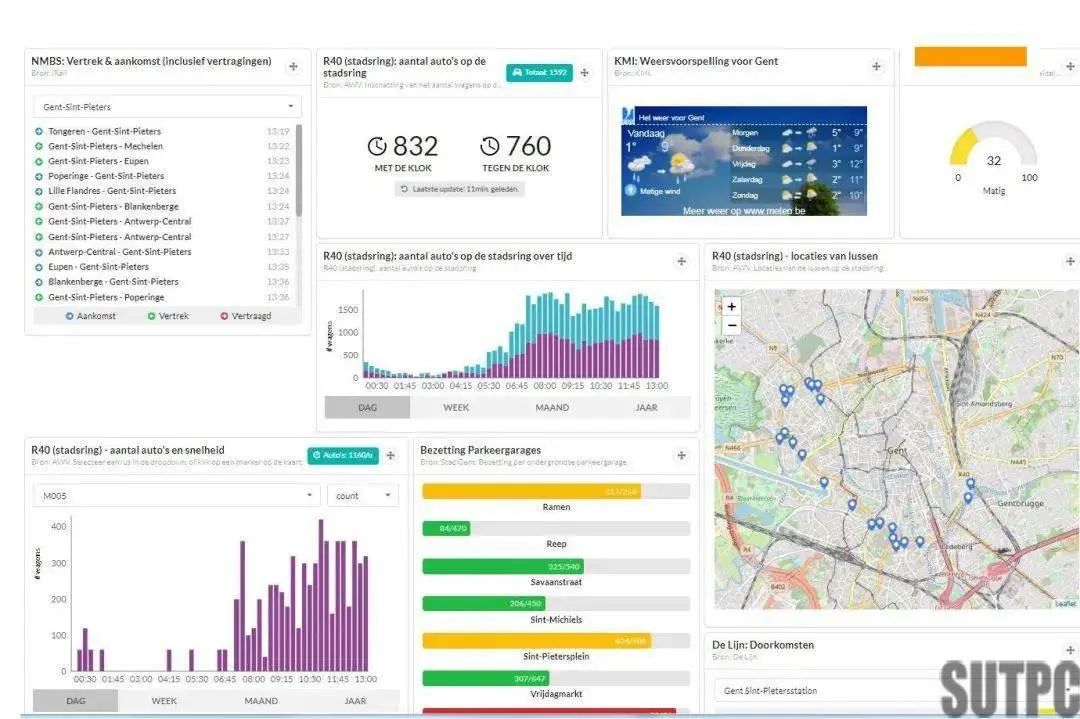Click Blankenberge - Gent-Sint-Pieters 13:36 row

coord(162,282)
